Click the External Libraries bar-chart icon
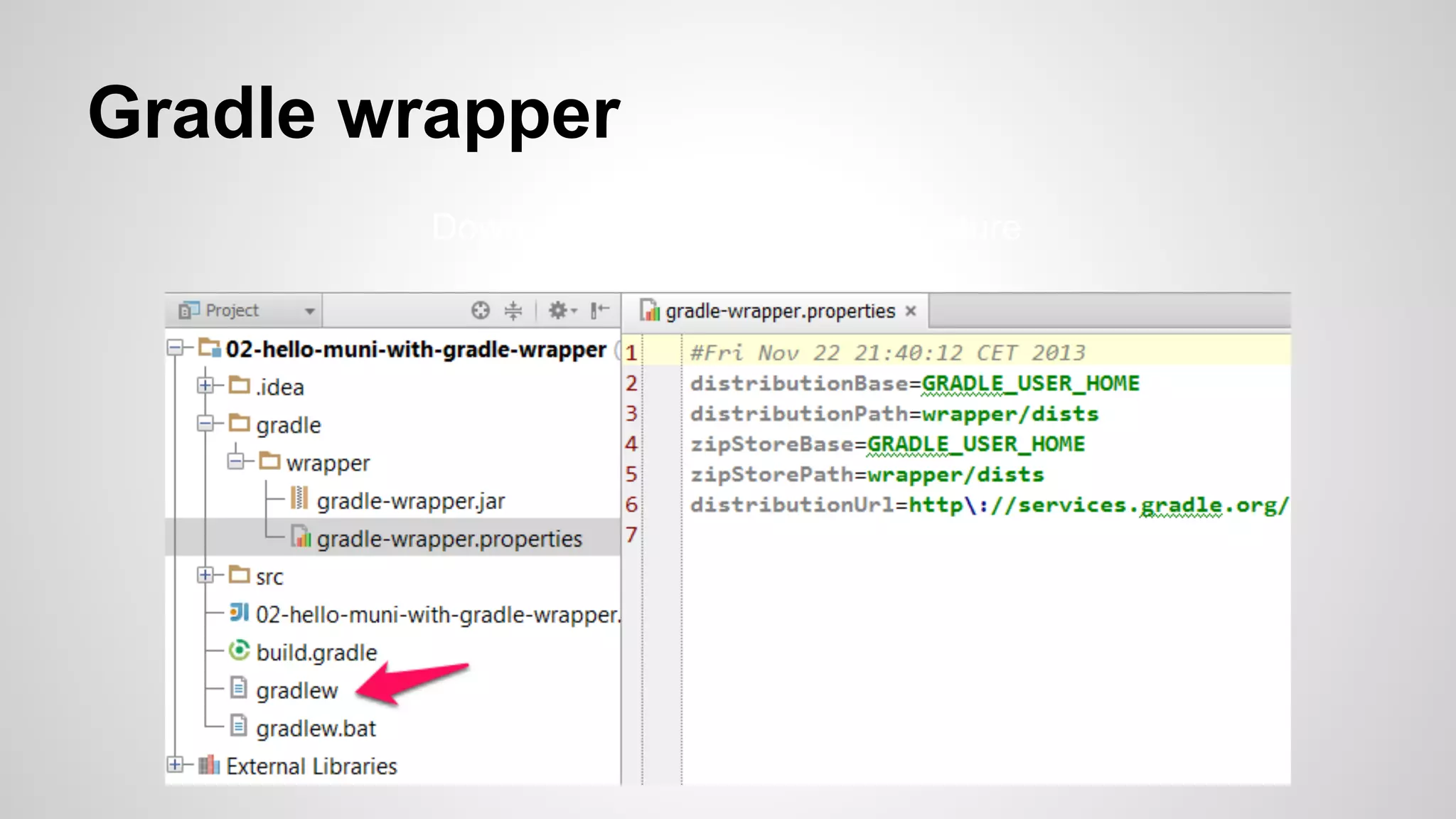Image resolution: width=1456 pixels, height=819 pixels. point(209,764)
